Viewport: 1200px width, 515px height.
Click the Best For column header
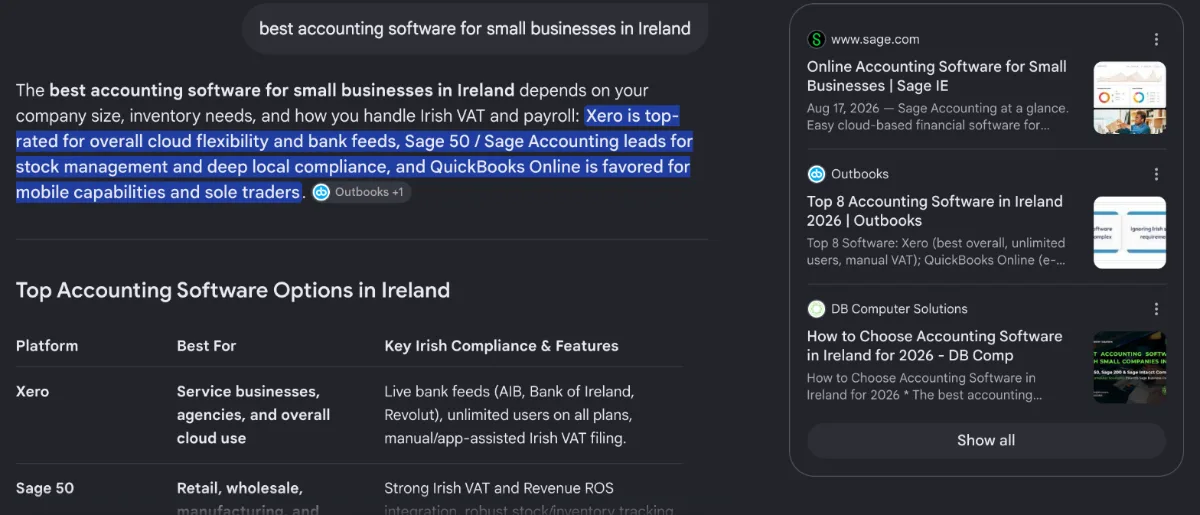[207, 346]
